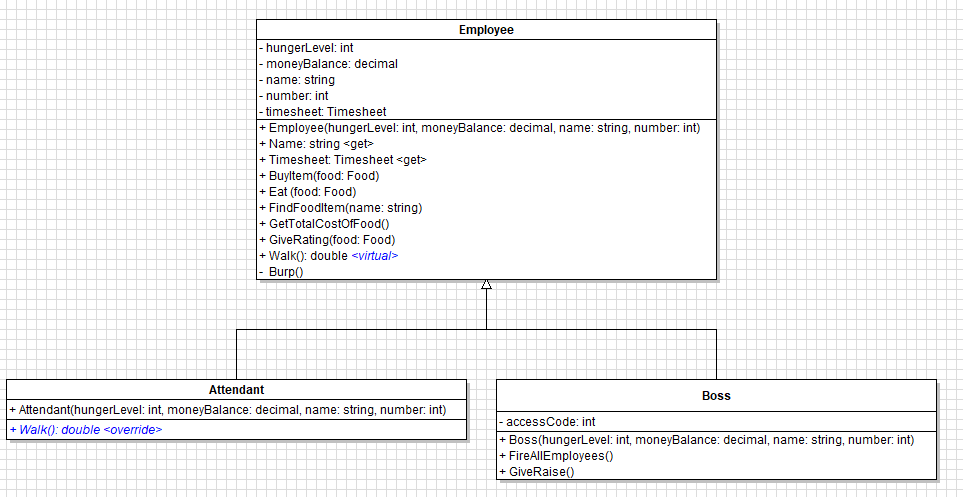Click the private hungerLevel attribute row
This screenshot has height=497, width=963.
pyautogui.click(x=306, y=48)
